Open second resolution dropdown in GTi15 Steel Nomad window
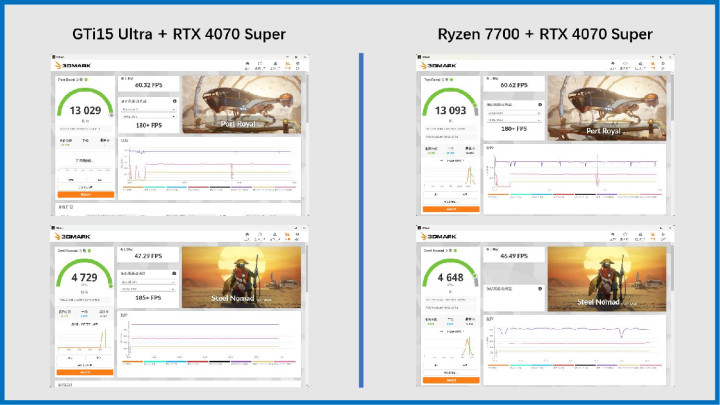Viewport: 720px width, 405px height. [148, 289]
